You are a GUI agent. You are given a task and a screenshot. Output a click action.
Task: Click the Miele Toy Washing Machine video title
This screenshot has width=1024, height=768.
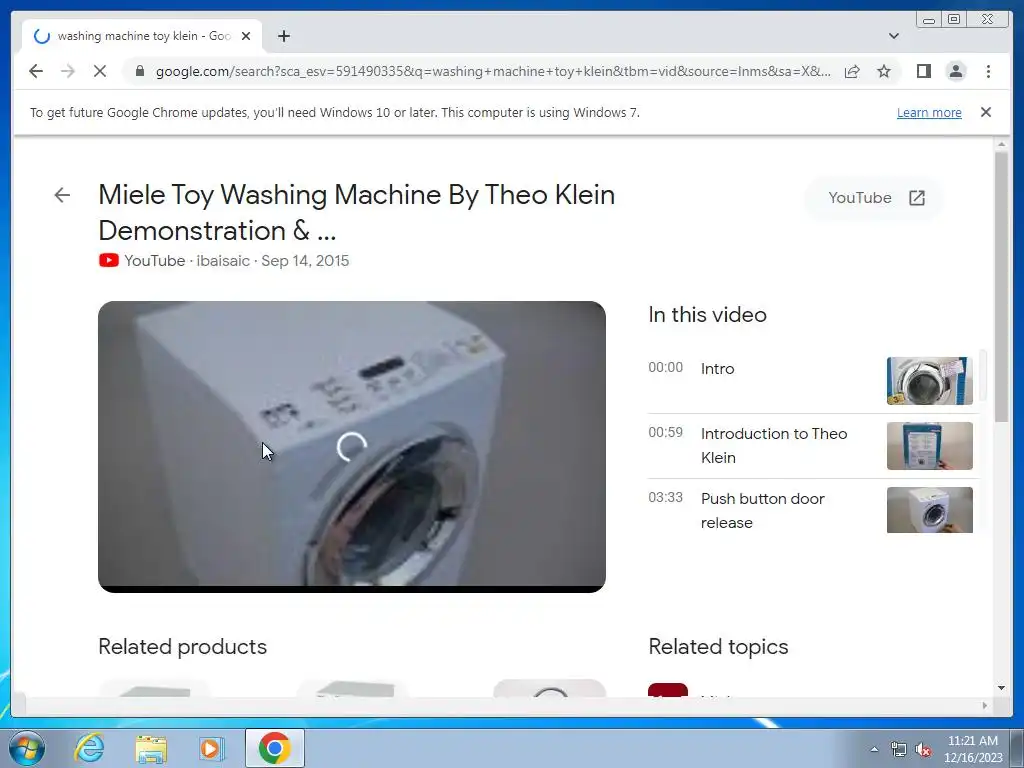point(357,212)
